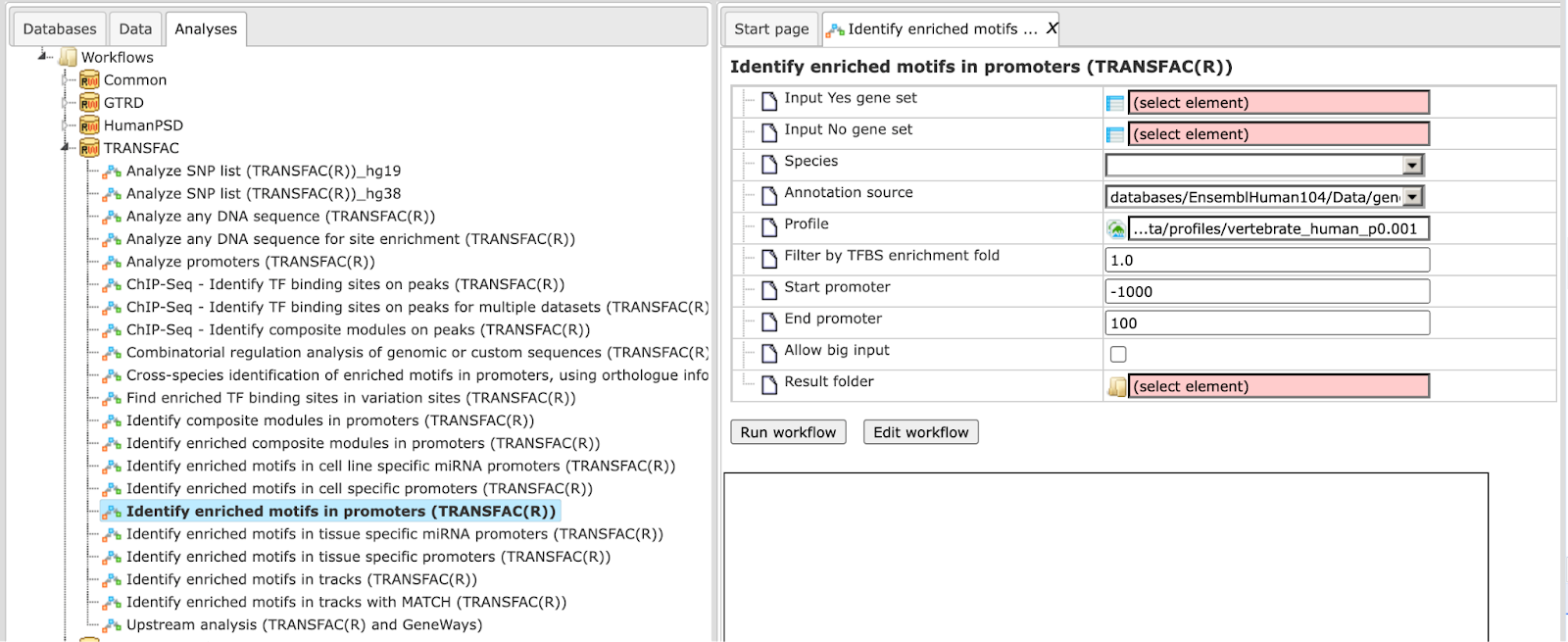The image size is (1568, 642).
Task: Click the Common database icon
Action: tap(89, 79)
